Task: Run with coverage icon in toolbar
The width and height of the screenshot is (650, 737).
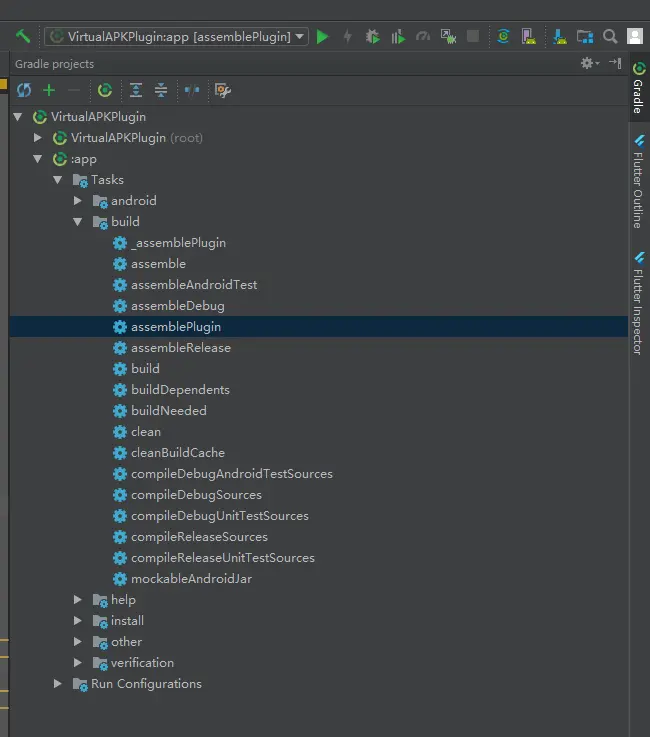Action: tap(398, 37)
